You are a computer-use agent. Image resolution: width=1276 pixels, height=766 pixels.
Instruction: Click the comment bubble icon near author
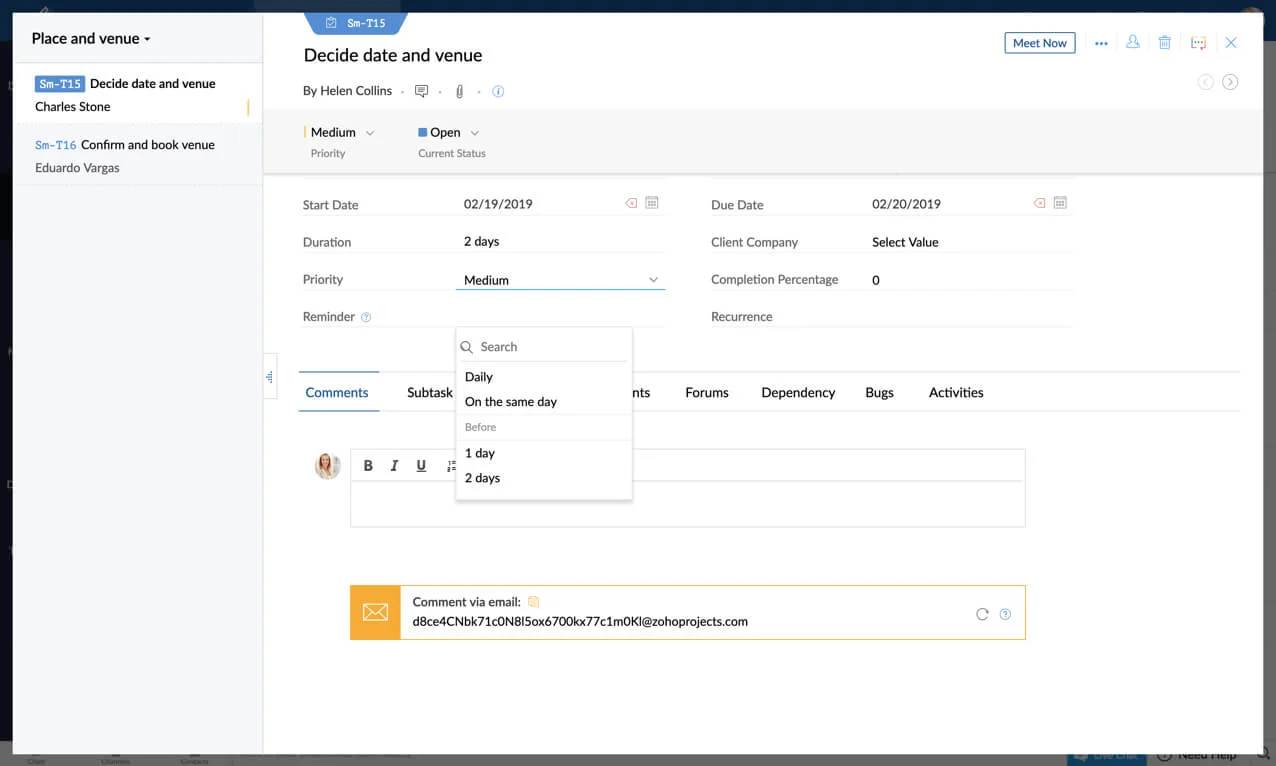pos(421,92)
